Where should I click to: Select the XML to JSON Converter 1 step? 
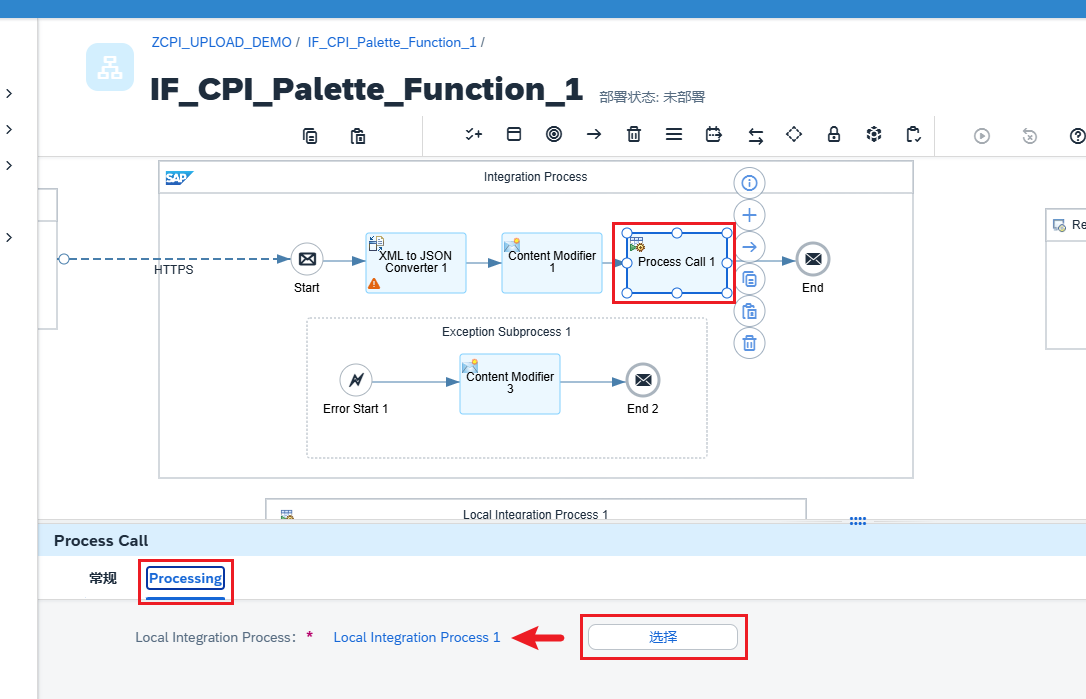coord(416,263)
